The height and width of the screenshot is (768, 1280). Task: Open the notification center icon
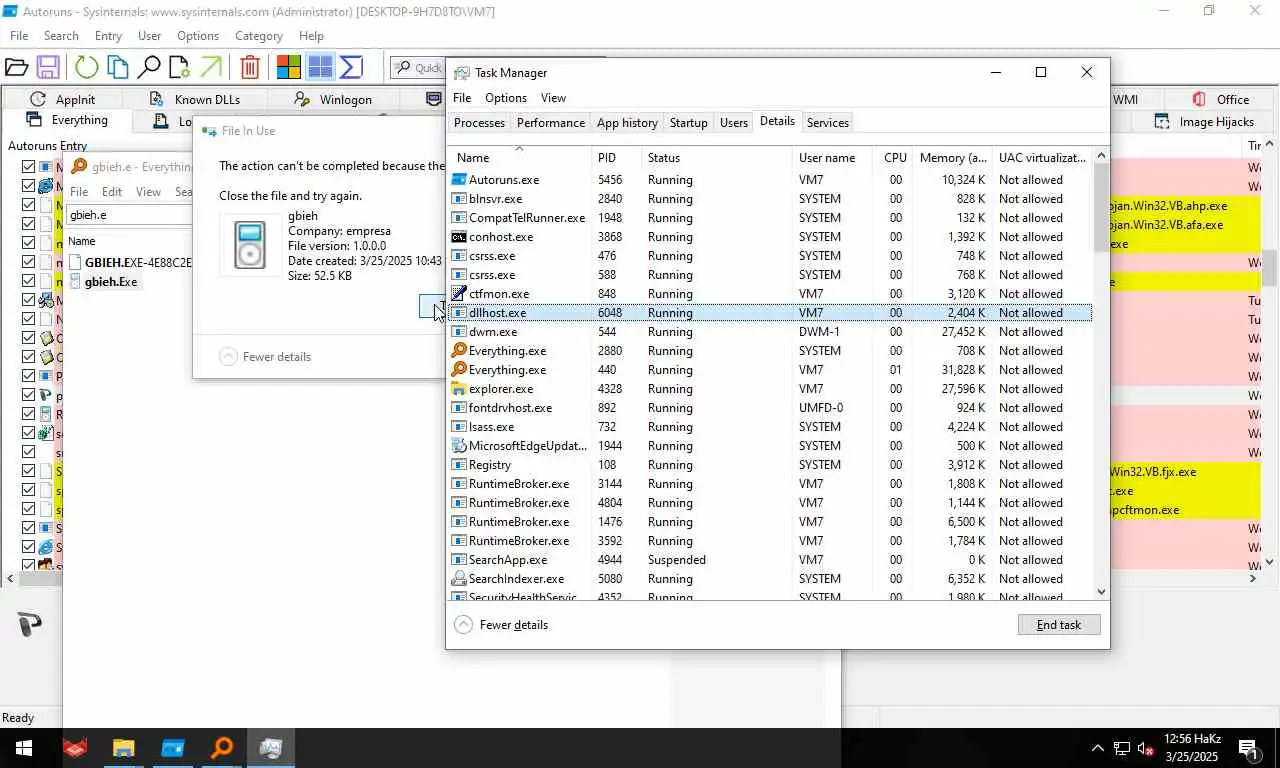pyautogui.click(x=1248, y=748)
